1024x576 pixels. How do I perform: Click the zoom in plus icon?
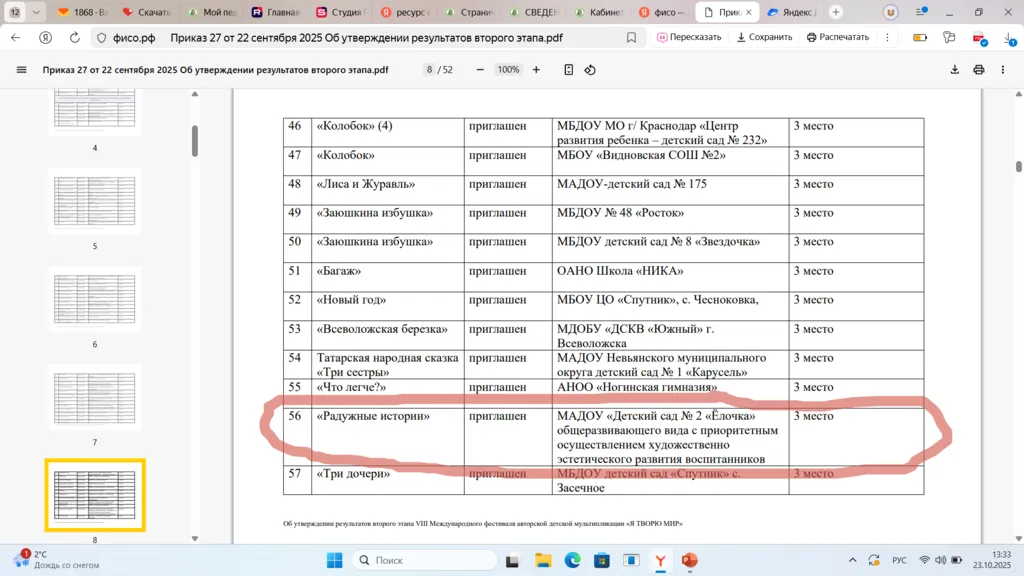click(x=536, y=70)
